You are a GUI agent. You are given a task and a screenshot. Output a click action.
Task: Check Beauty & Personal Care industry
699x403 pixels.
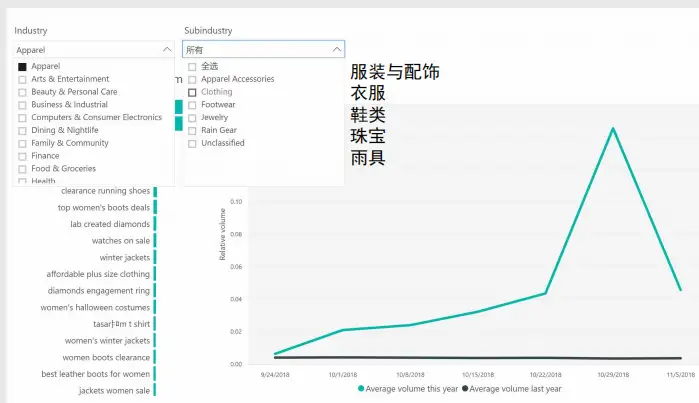click(x=22, y=92)
